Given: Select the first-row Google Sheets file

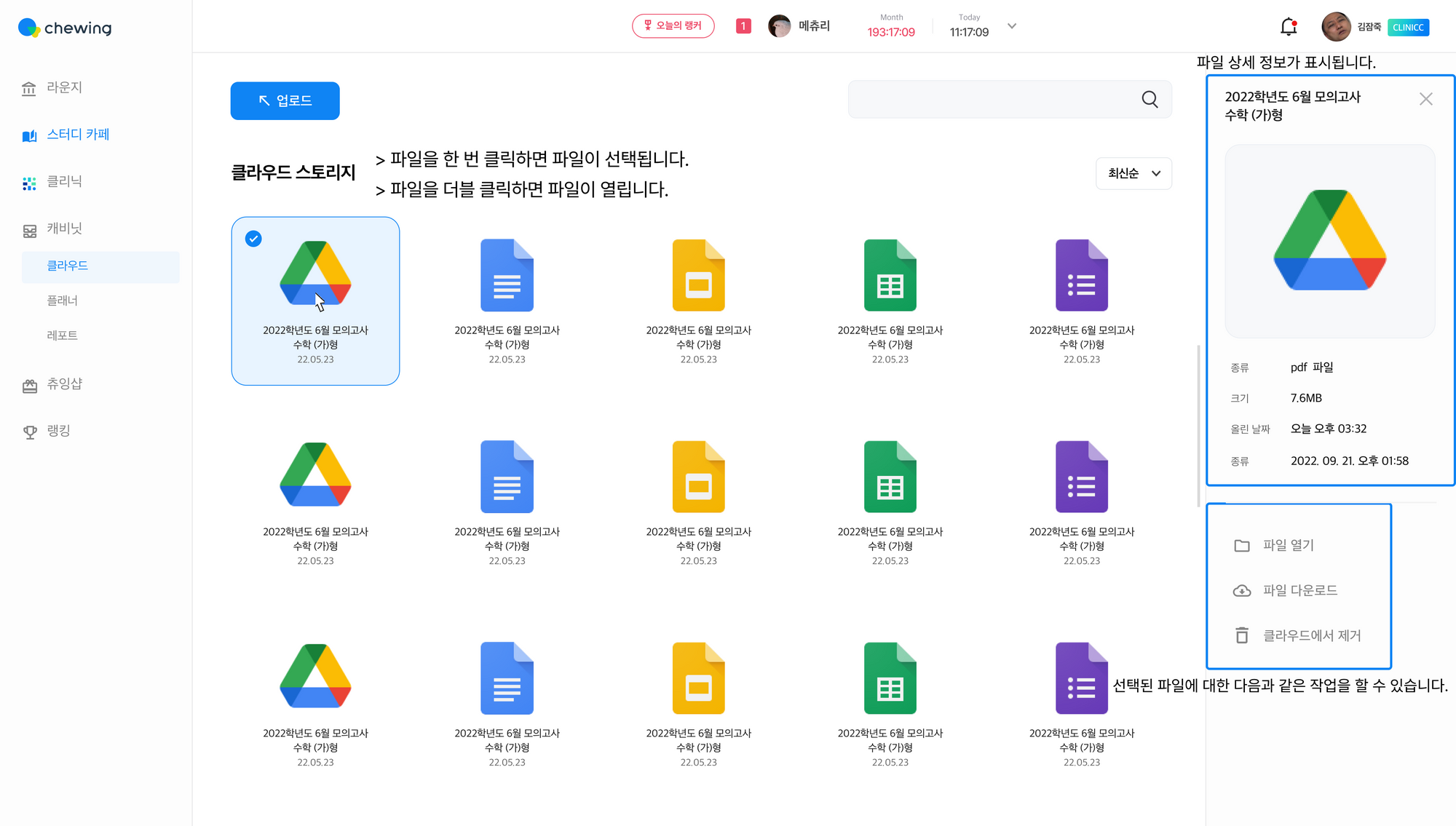Looking at the screenshot, I should [x=890, y=301].
